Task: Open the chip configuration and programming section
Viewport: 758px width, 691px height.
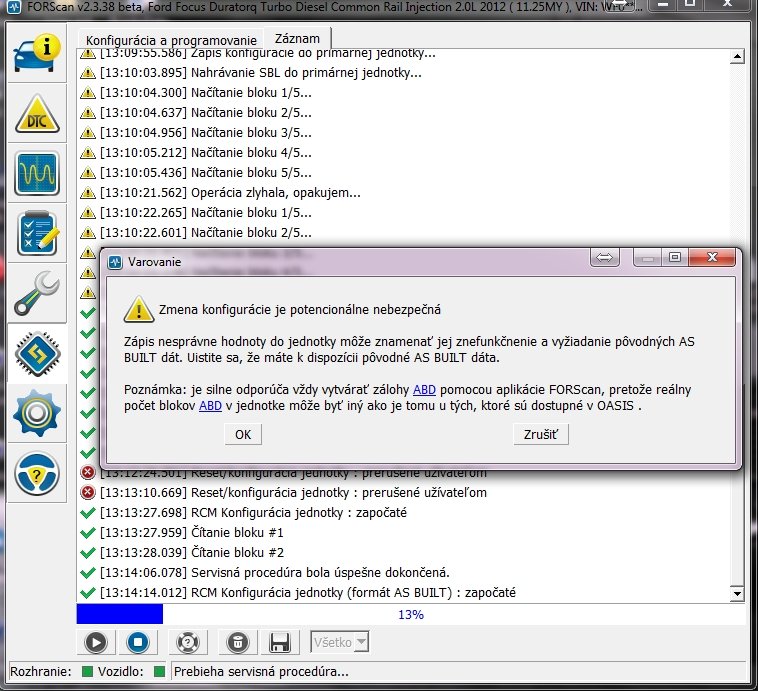Action: (38, 351)
